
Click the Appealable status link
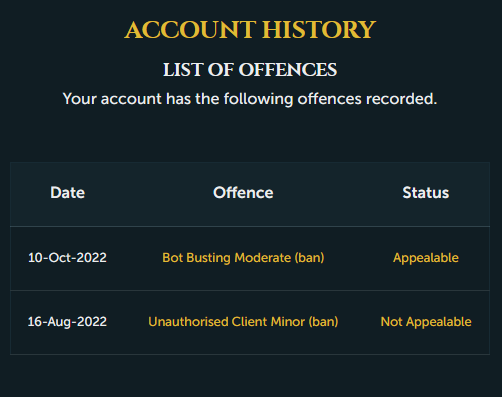tap(426, 258)
